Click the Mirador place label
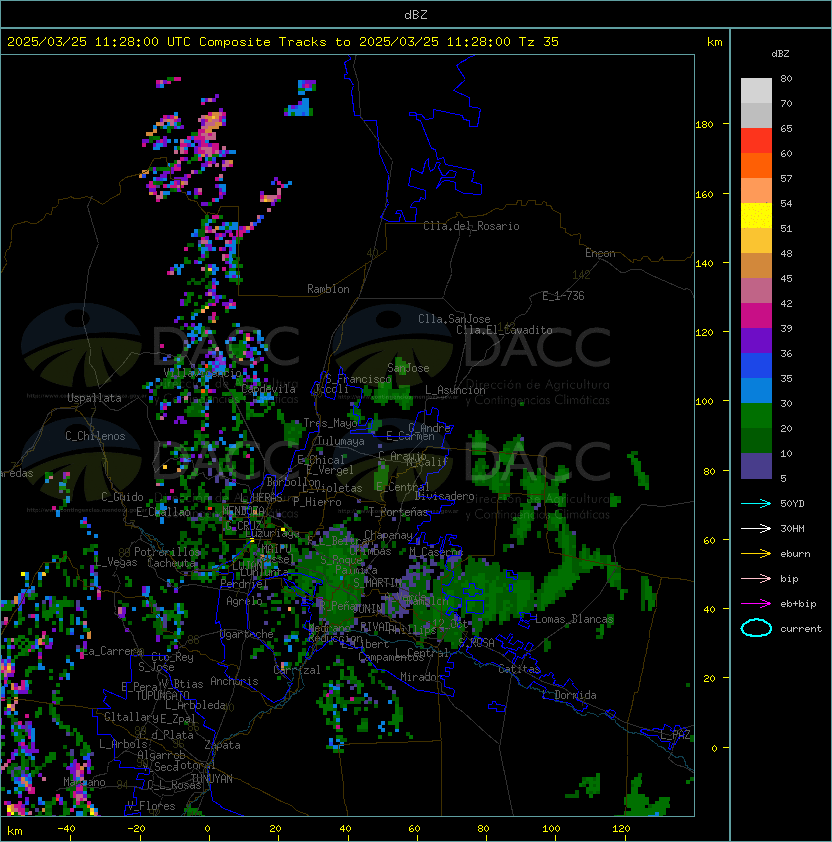Screen dimensions: 832x842 (421, 677)
